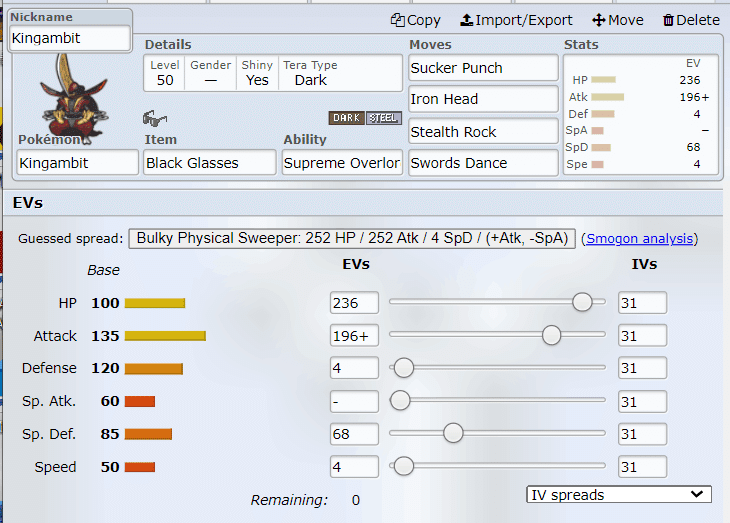Edit the Sp. Def. EV value 68
730x523 pixels.
[354, 434]
